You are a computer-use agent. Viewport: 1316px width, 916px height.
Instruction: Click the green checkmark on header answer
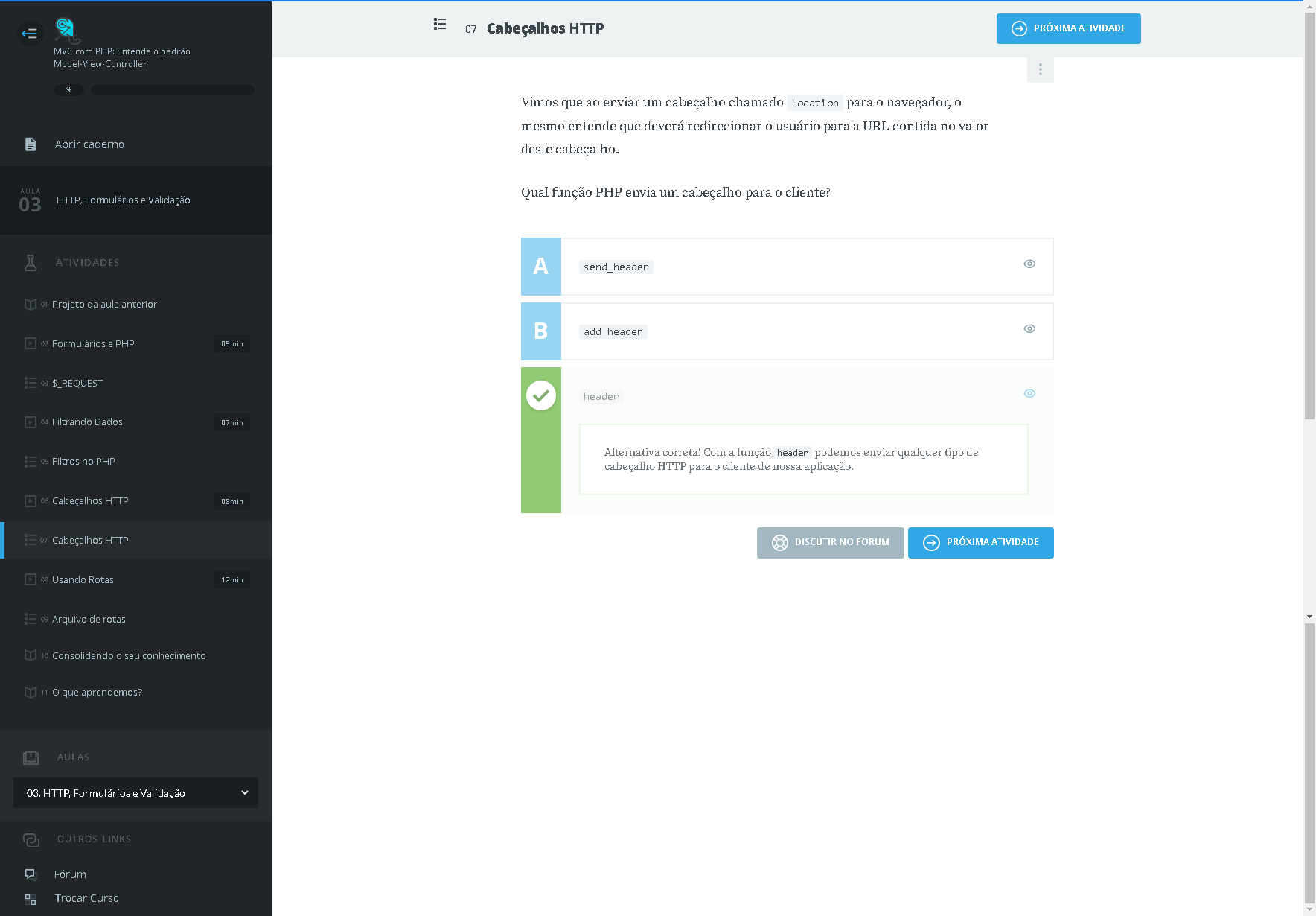pyautogui.click(x=541, y=395)
